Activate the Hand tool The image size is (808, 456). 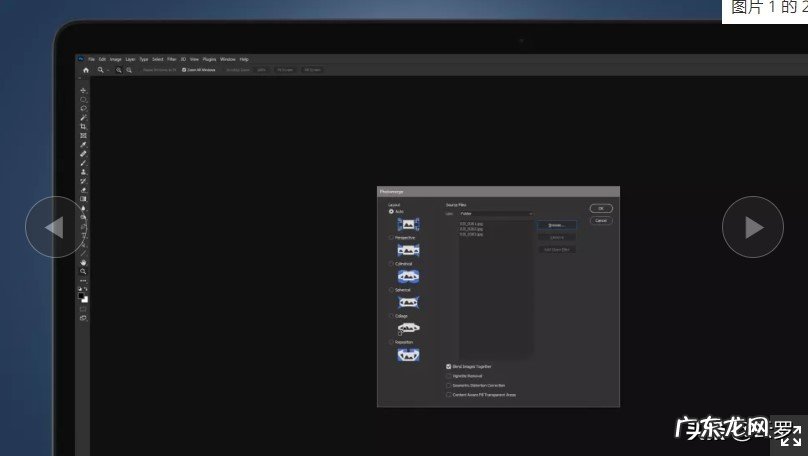coord(84,262)
